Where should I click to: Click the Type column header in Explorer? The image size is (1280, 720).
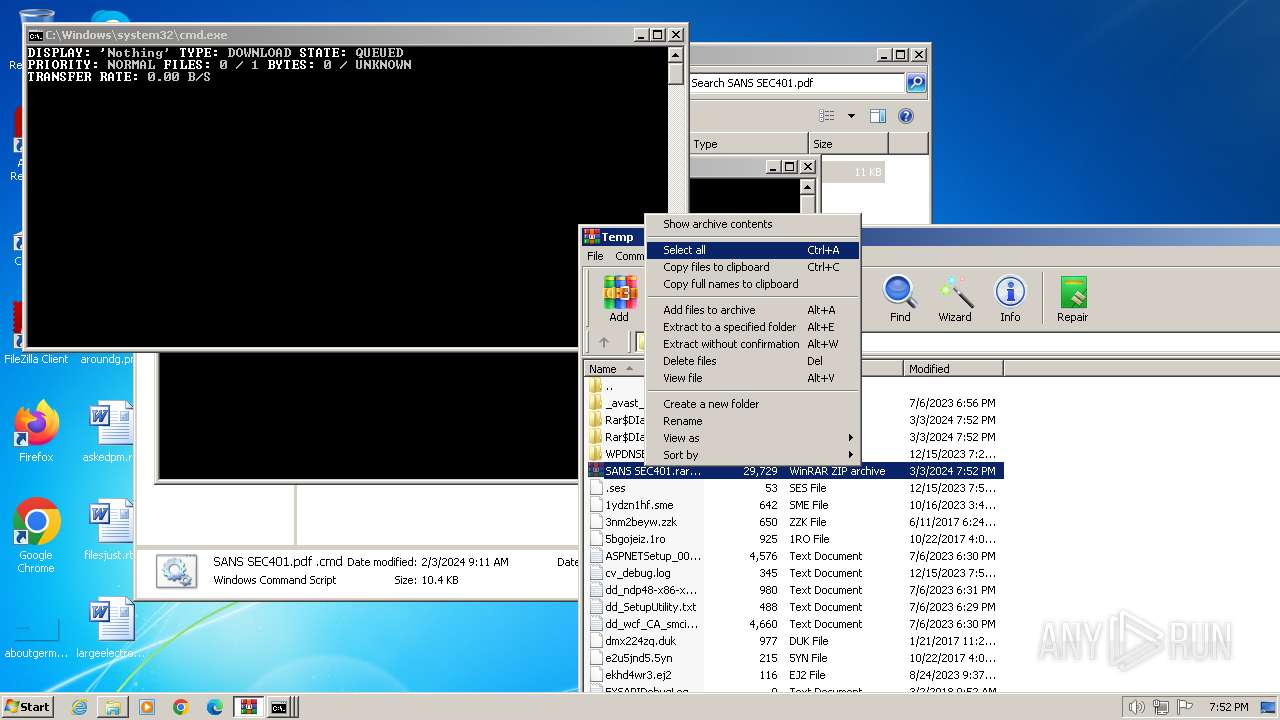coord(748,144)
